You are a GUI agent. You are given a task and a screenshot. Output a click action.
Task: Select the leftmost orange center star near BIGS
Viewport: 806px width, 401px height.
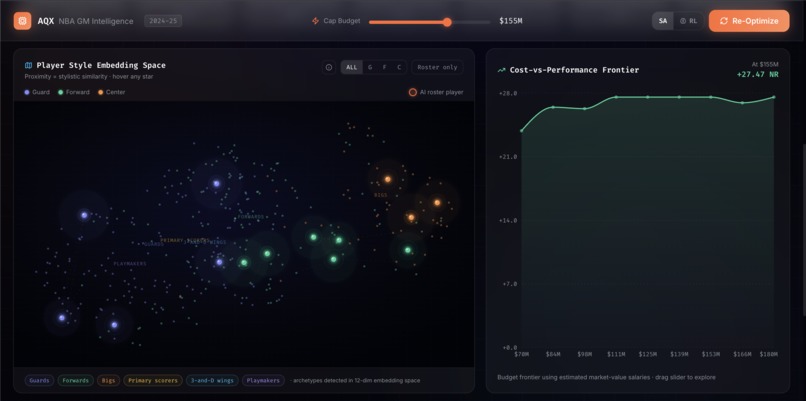point(388,179)
